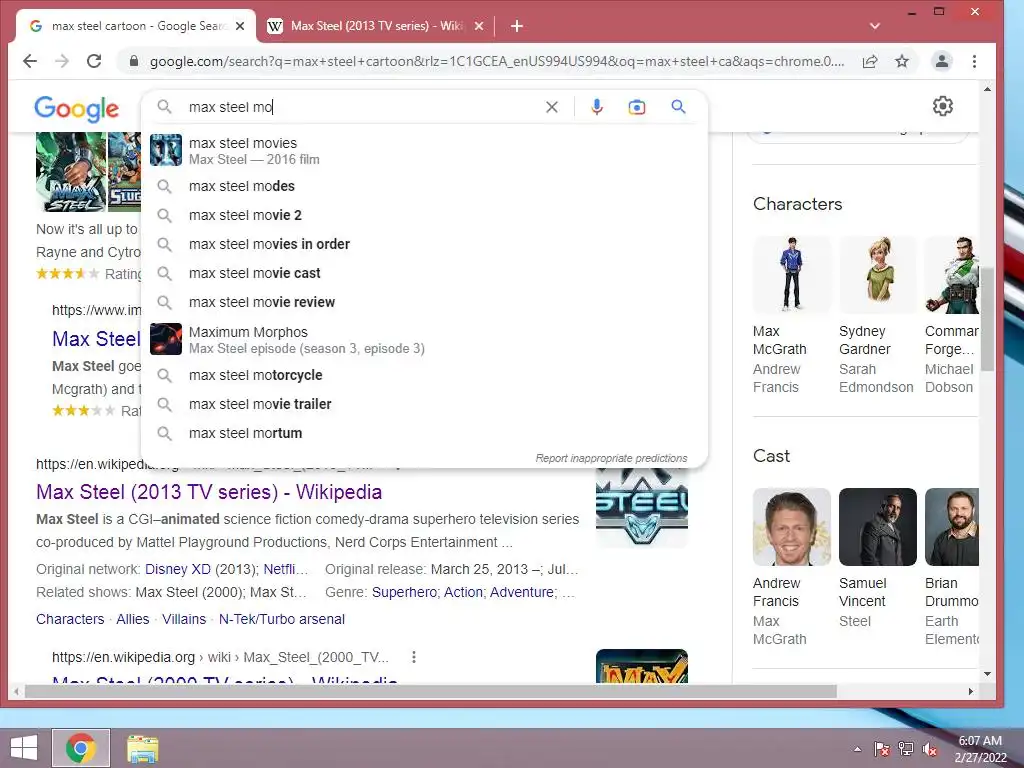Click the Adventure genre link
This screenshot has width=1024, height=768.
pos(522,592)
